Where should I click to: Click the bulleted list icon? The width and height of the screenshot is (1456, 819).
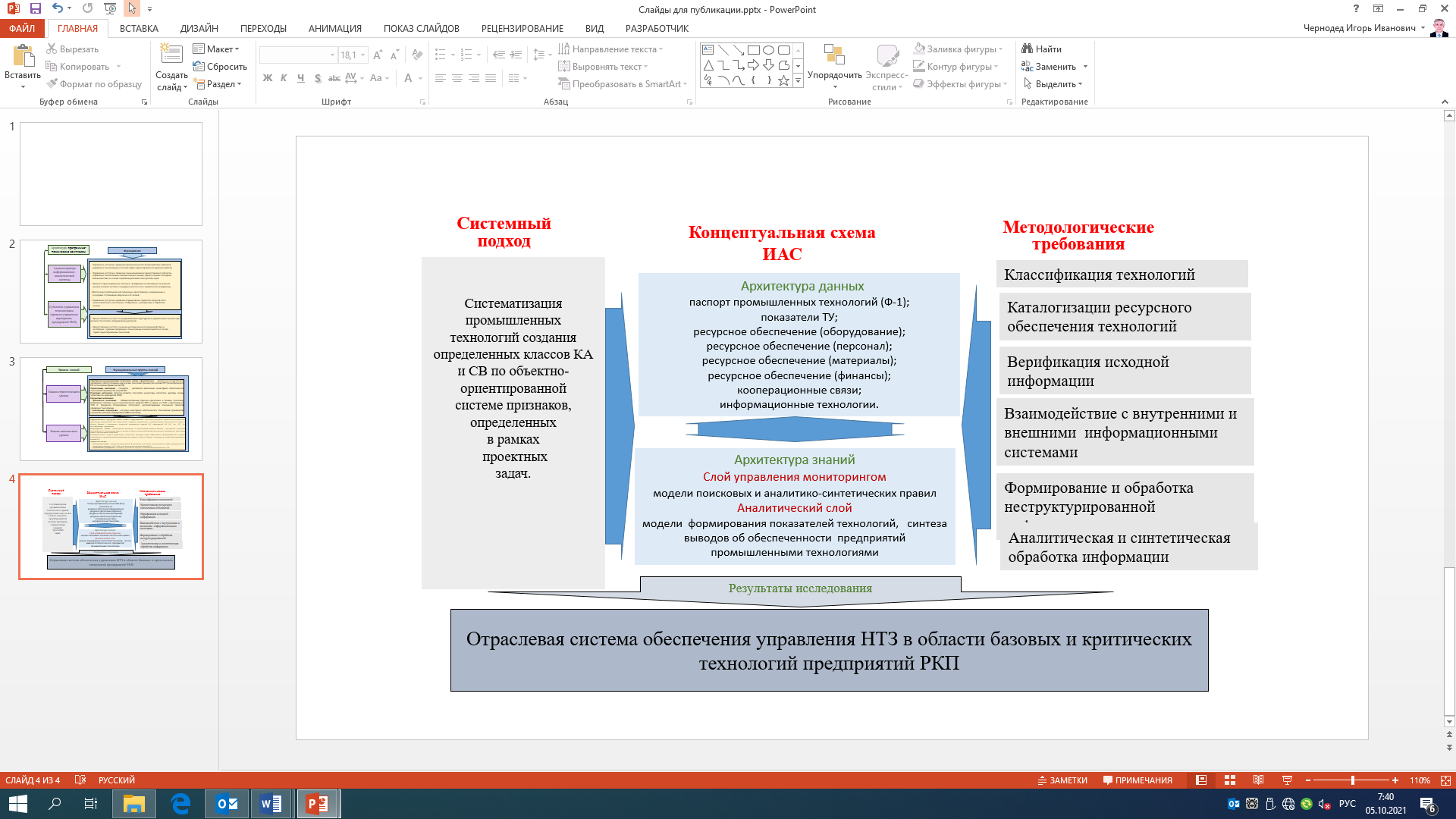click(441, 55)
